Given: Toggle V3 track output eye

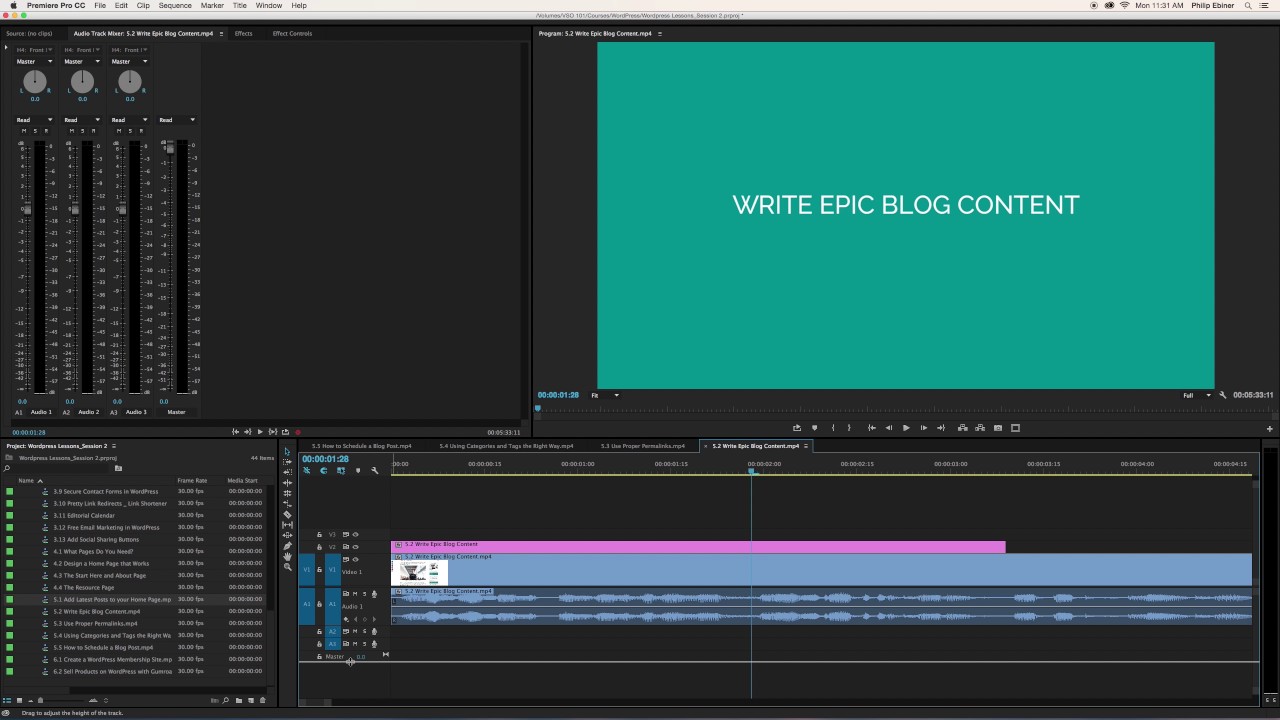Looking at the screenshot, I should click(355, 534).
